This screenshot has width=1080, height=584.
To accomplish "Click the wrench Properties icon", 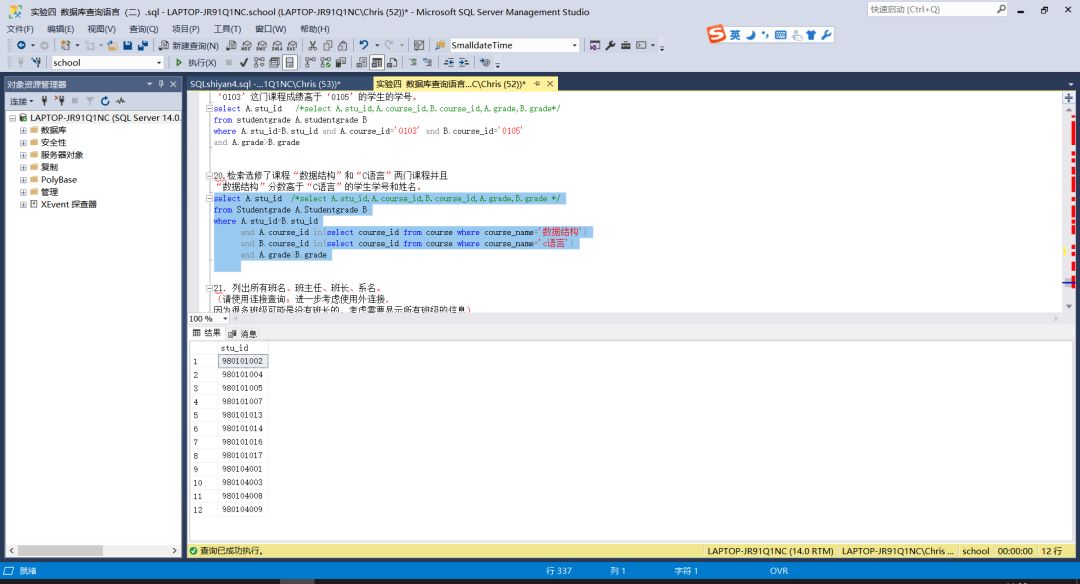I will [610, 45].
